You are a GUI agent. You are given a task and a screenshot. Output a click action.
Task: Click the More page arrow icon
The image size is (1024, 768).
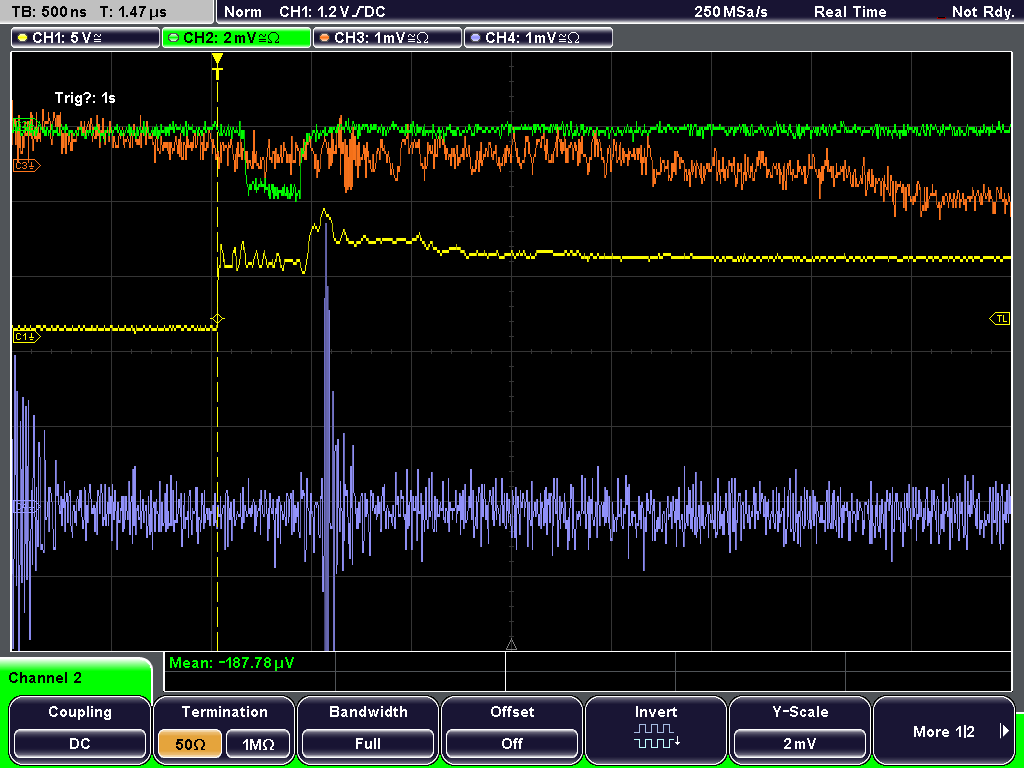point(1004,731)
